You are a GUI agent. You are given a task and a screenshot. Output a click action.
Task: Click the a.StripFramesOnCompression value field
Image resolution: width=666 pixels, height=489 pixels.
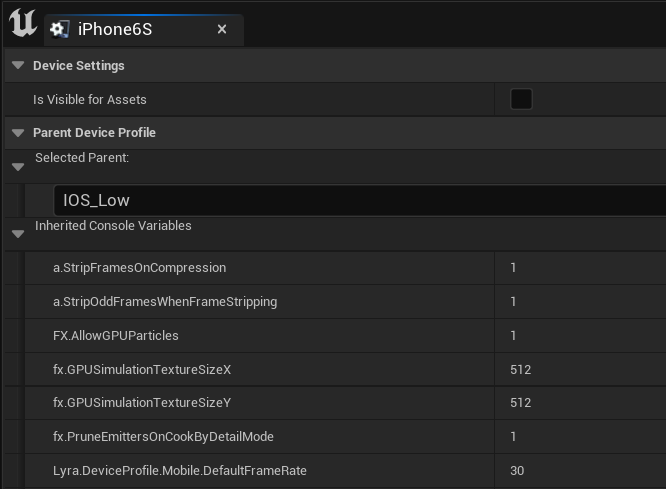coord(580,268)
